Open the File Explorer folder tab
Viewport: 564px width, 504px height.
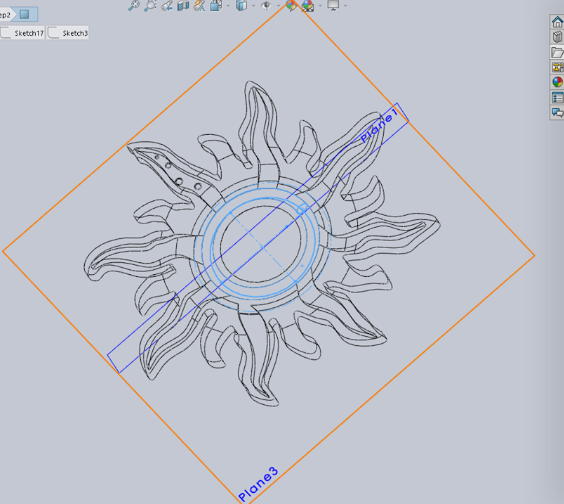pyautogui.click(x=557, y=53)
